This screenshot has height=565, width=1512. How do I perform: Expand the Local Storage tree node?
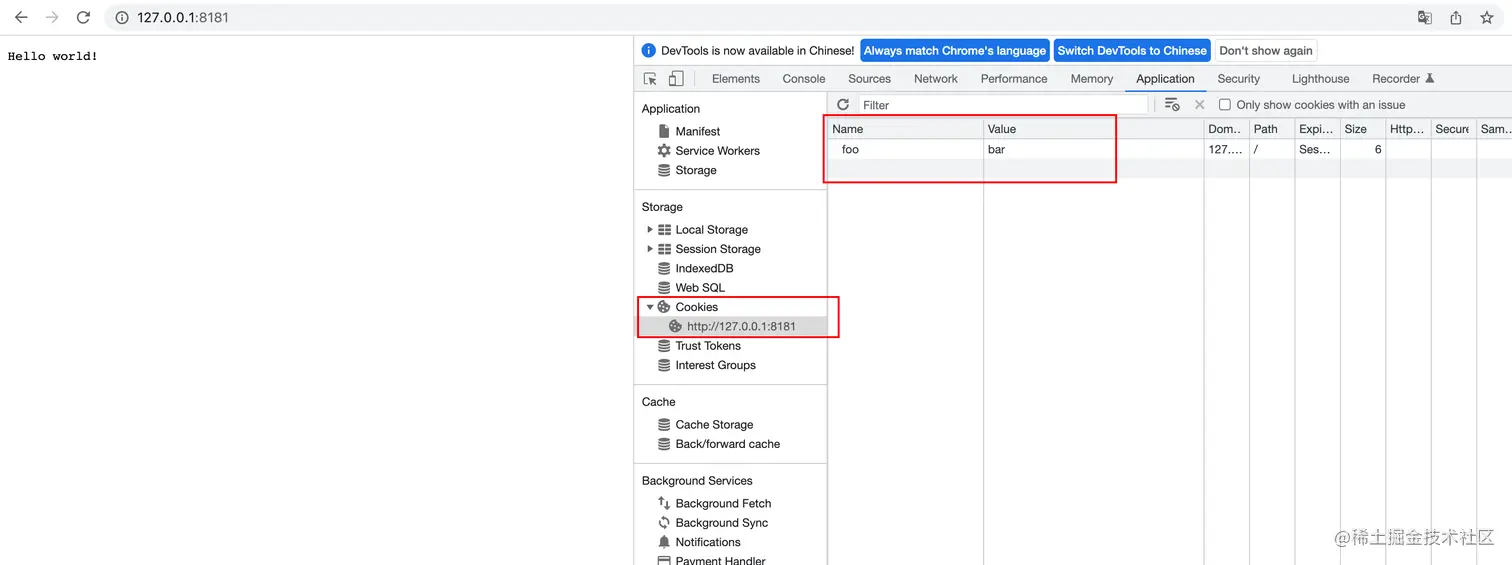[650, 230]
